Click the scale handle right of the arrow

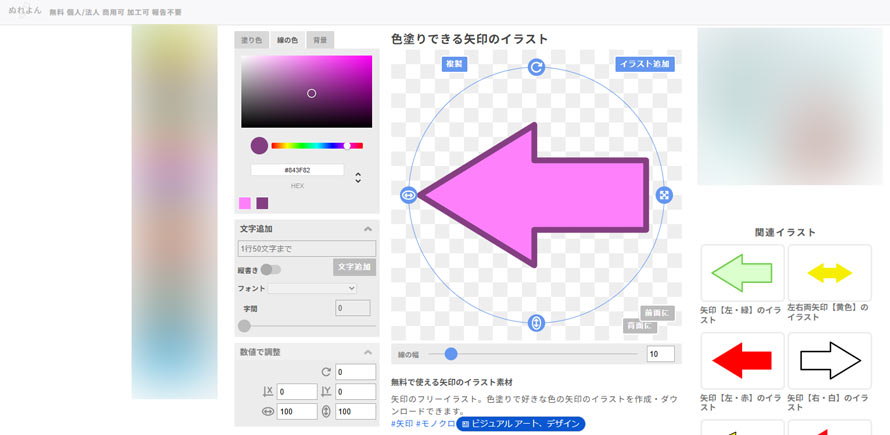coord(664,195)
